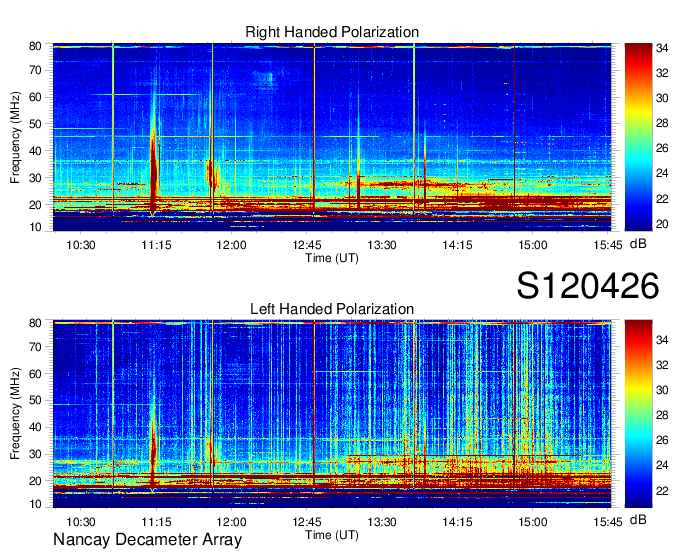The width and height of the screenshot is (680, 552).
Task: Click the 60 MHz tick of Right Handed plot
Action: [35, 97]
